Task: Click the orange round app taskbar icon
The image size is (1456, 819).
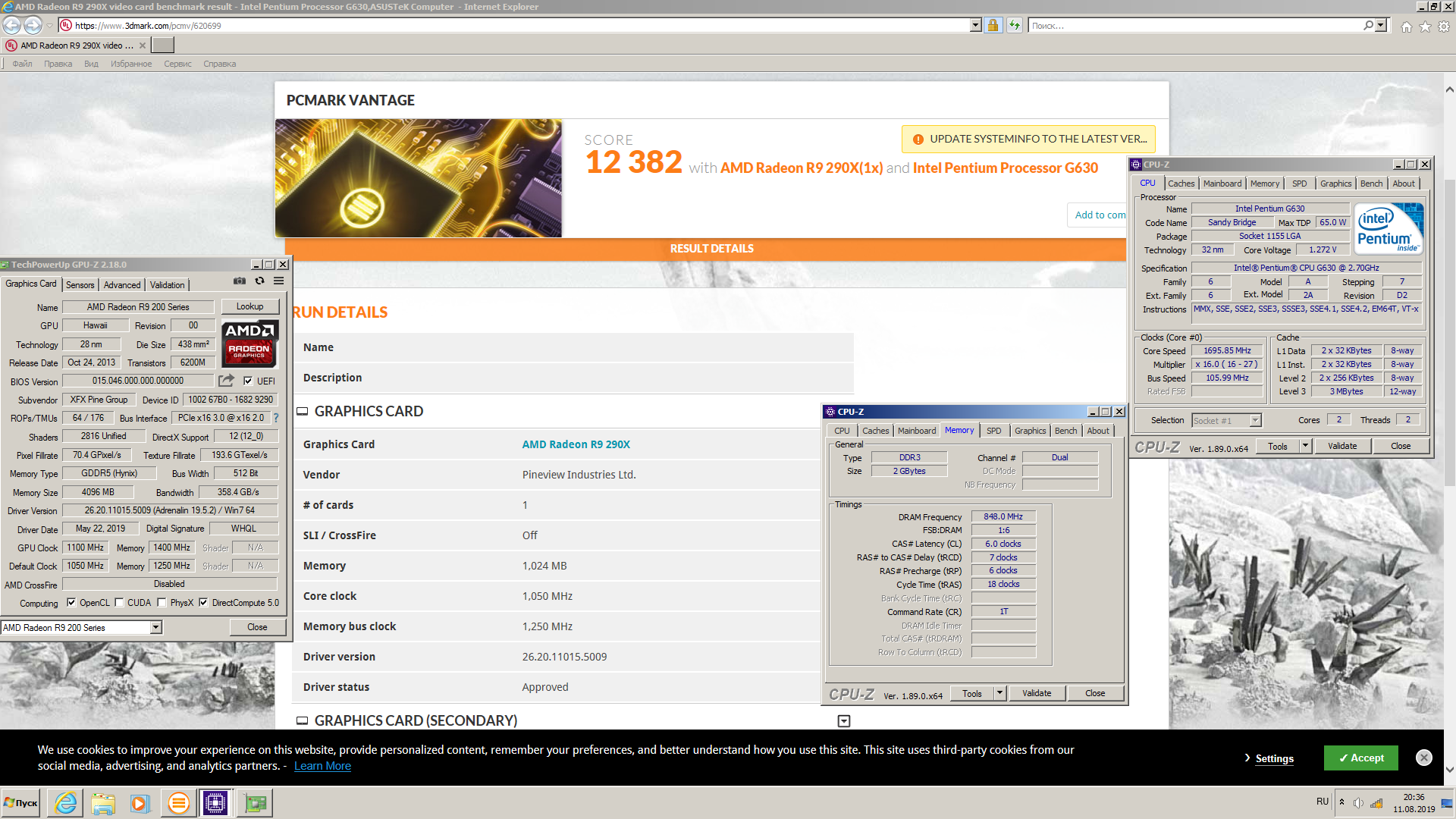Action: coord(178,802)
